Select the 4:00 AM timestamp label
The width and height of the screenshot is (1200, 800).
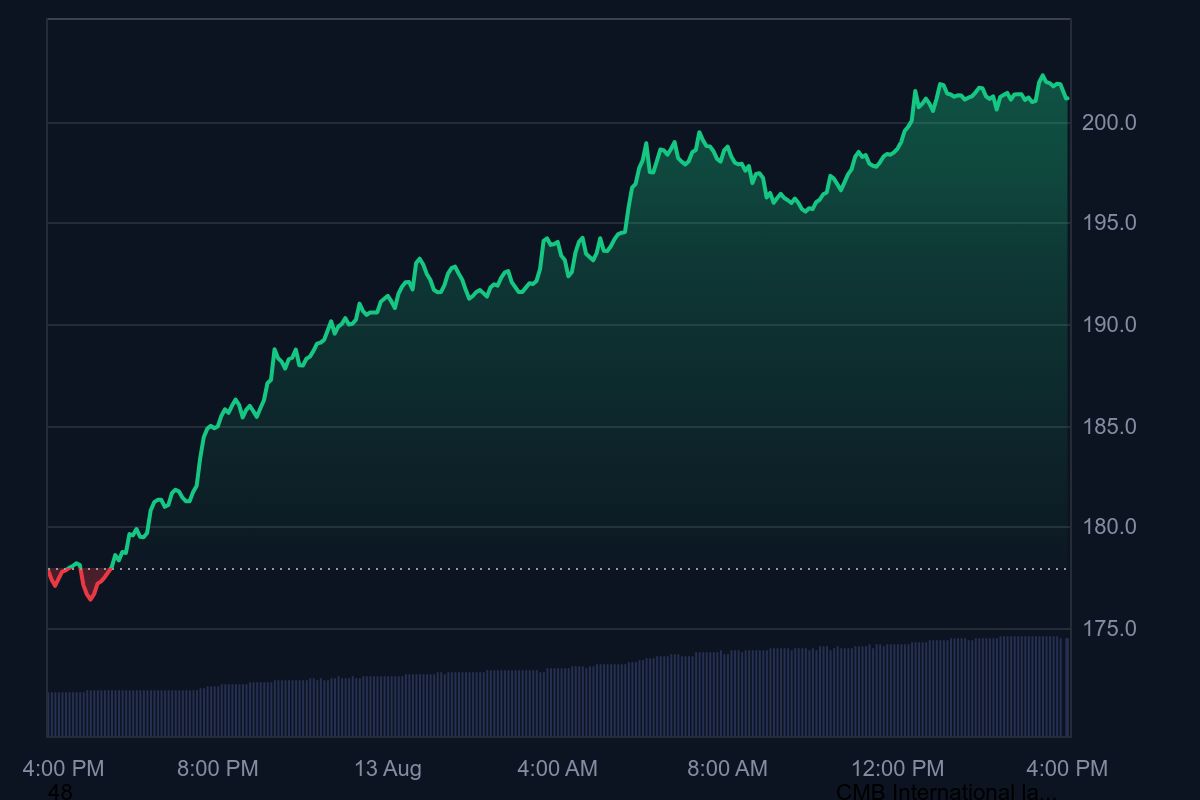pos(557,769)
